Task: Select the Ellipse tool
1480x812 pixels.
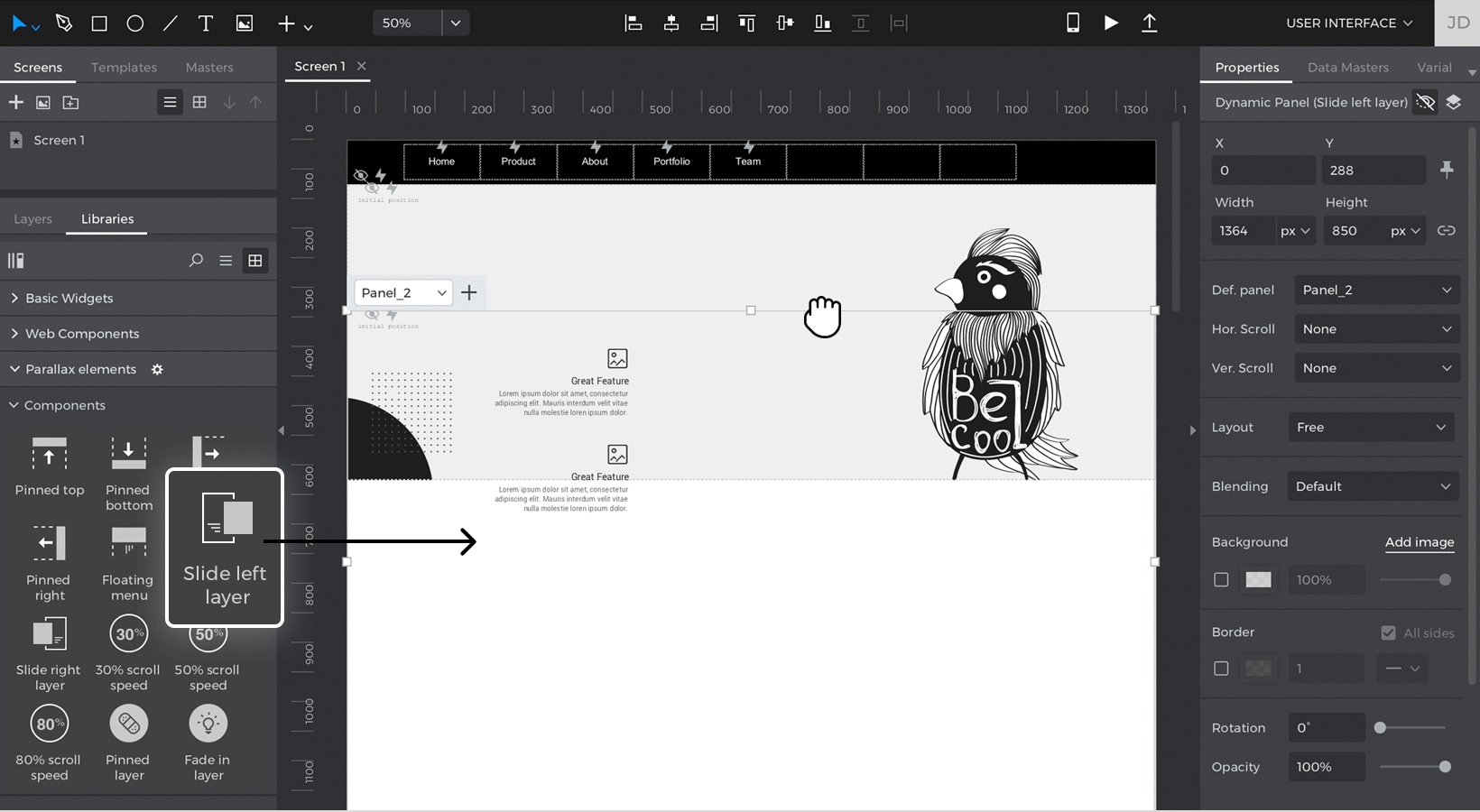Action: (x=134, y=23)
